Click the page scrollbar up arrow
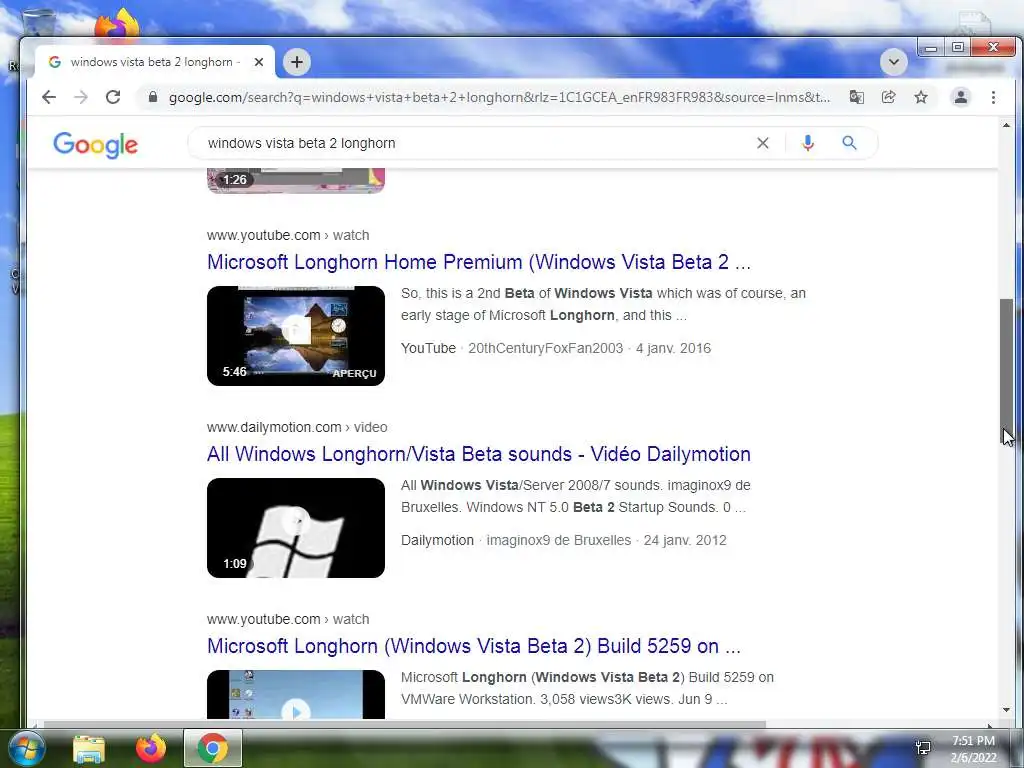The image size is (1024, 768). [1006, 125]
